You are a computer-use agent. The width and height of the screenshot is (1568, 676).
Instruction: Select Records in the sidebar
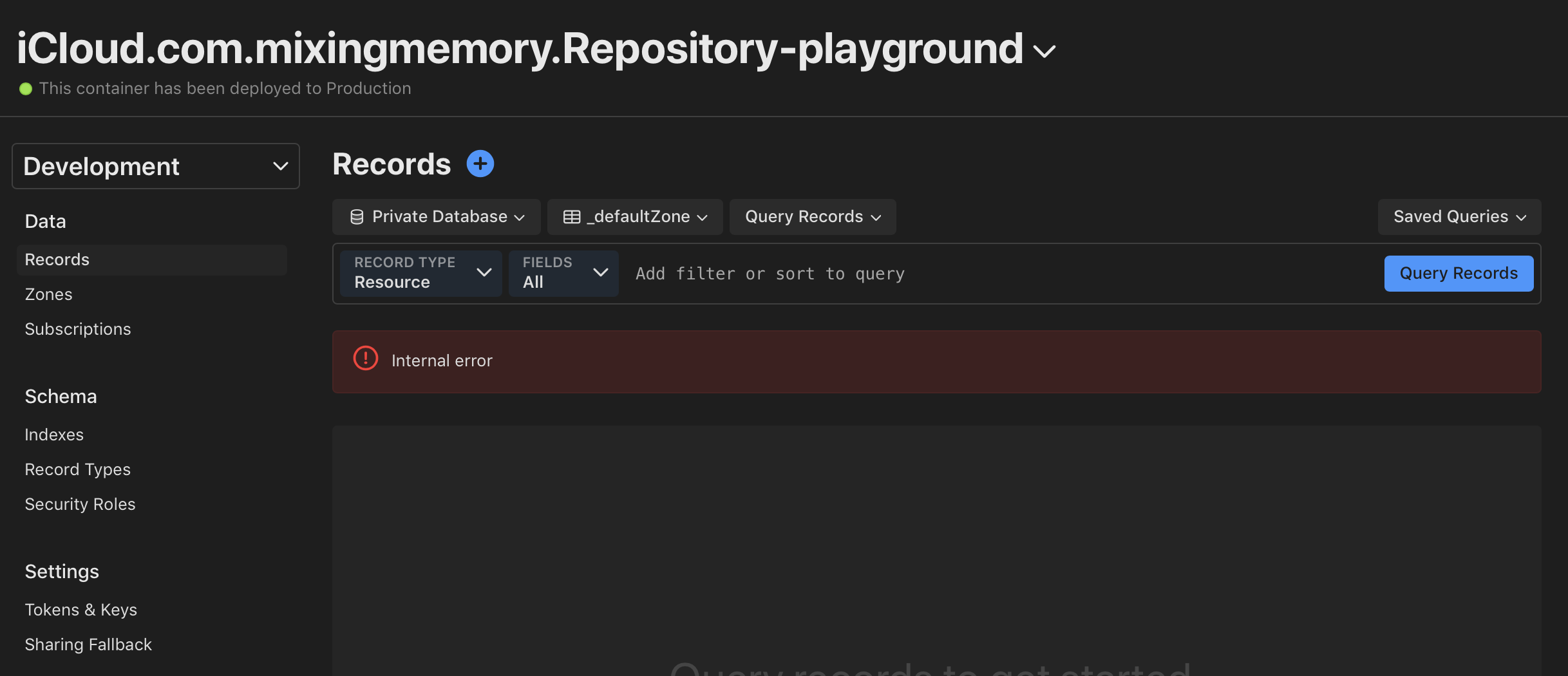pos(152,259)
